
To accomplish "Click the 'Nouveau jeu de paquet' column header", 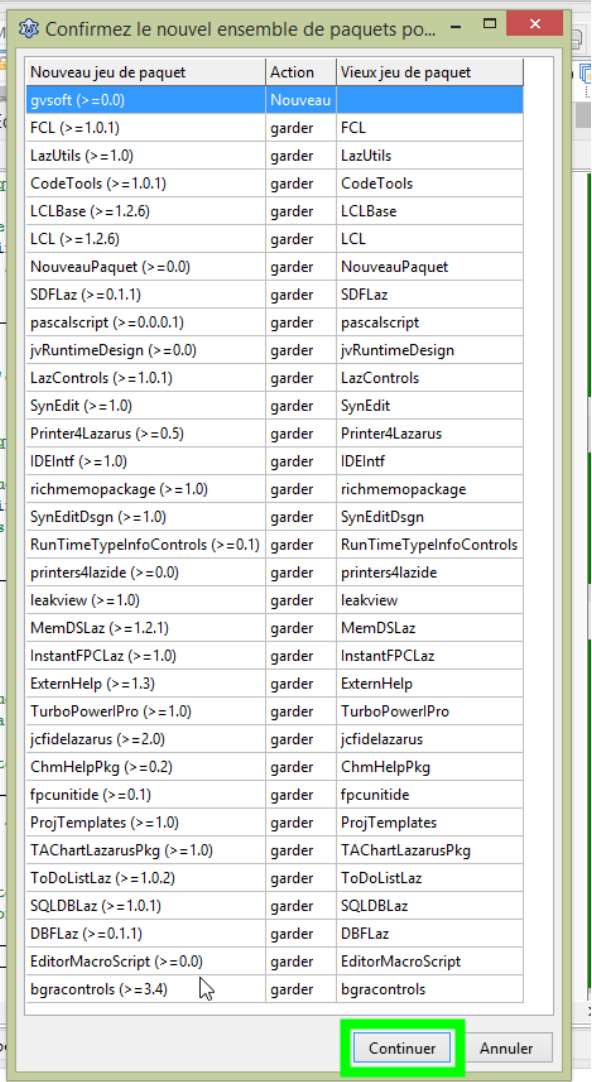I will (x=146, y=72).
